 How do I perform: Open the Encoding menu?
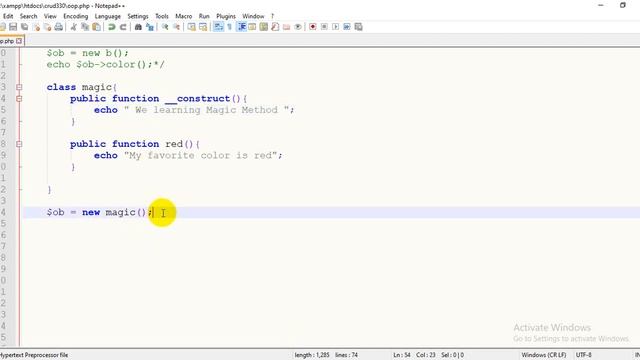[x=76, y=16]
